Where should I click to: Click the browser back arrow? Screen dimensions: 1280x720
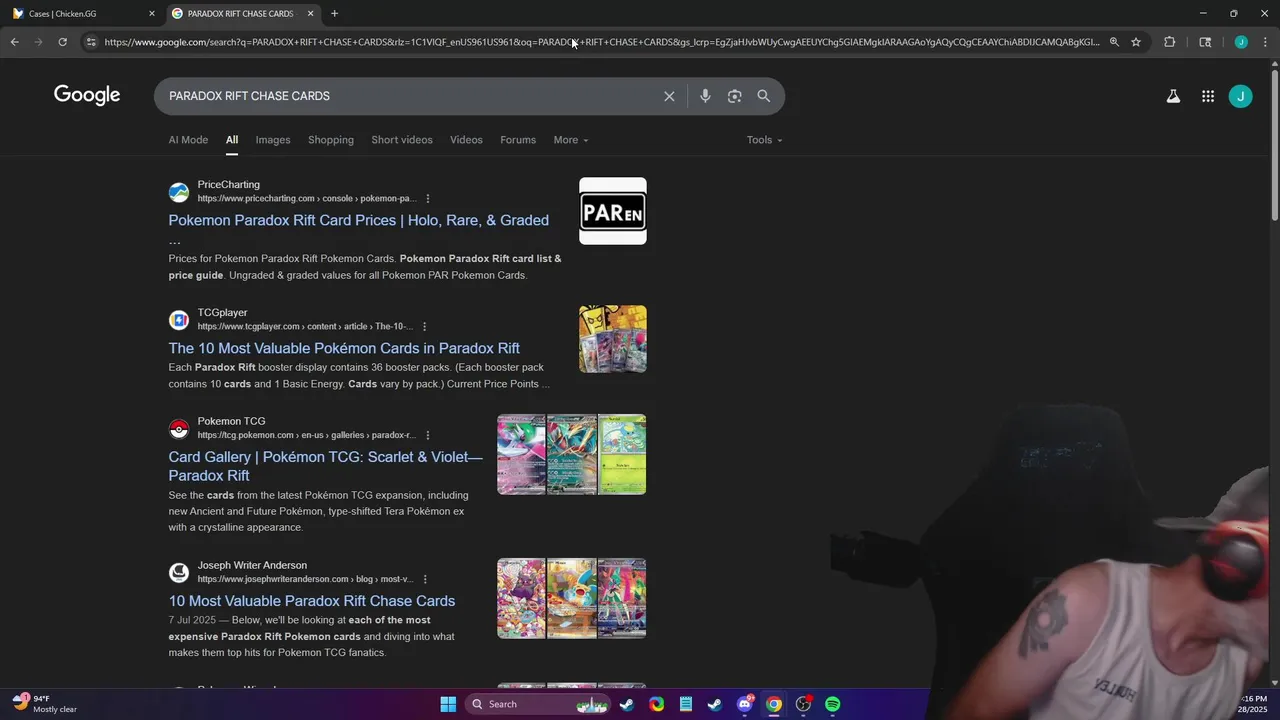click(x=14, y=42)
